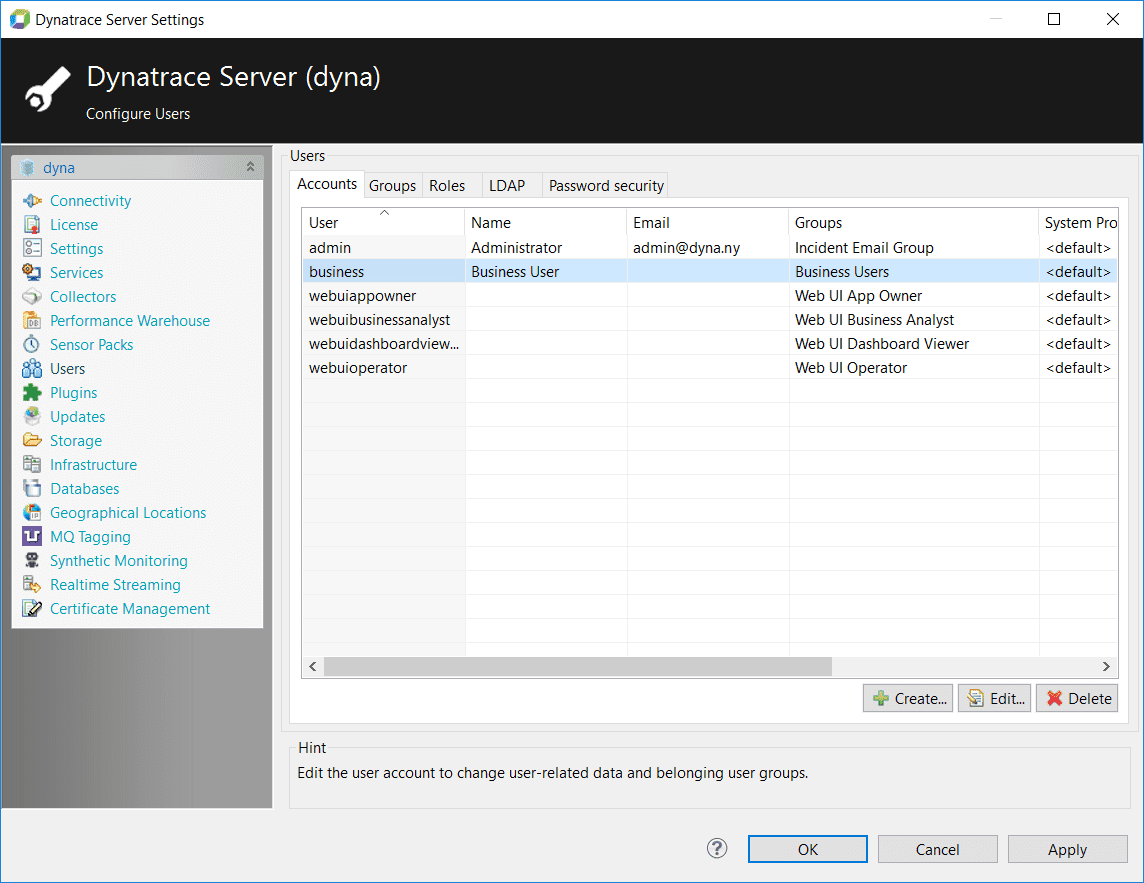
Task: Collapse the dyna sidebar section
Action: (250, 167)
